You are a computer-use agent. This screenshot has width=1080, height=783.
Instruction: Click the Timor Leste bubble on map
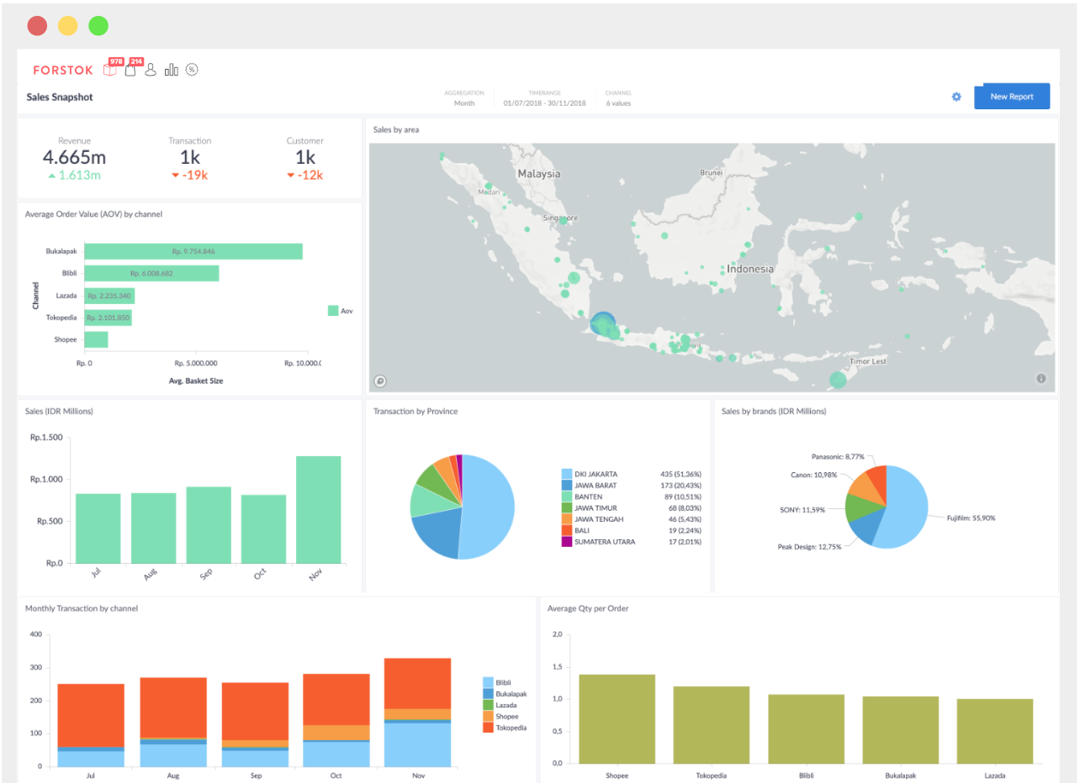pos(838,379)
